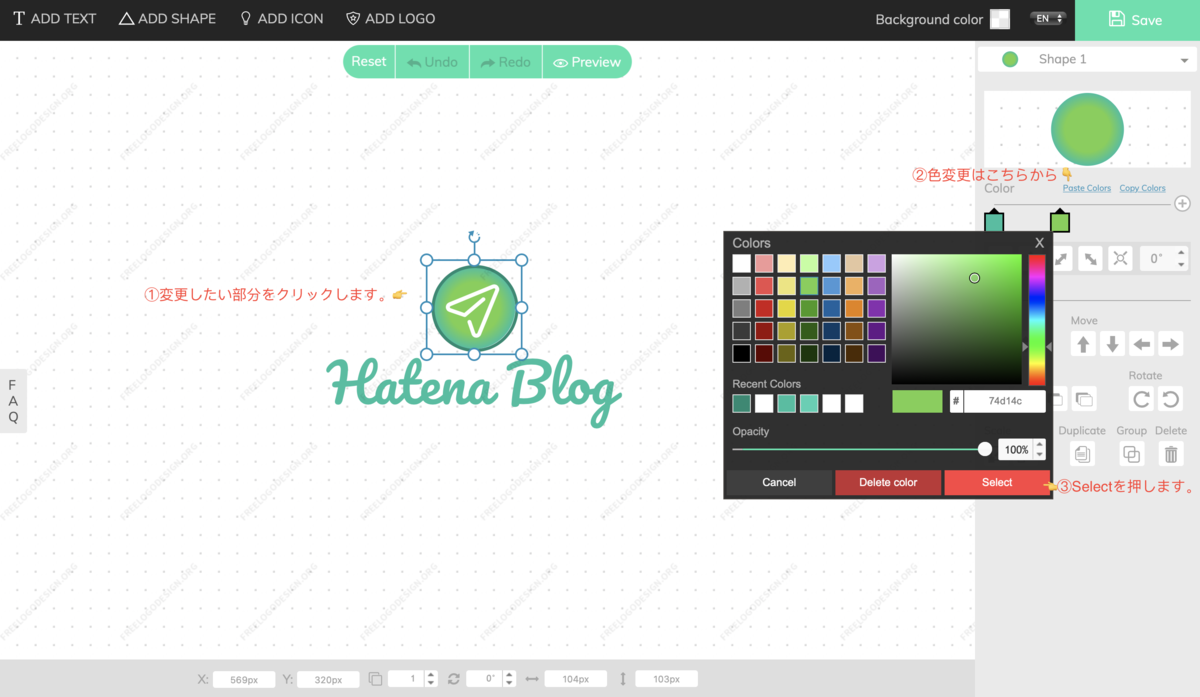
Task: Pick the bright purple palette swatch
Action: (x=876, y=308)
